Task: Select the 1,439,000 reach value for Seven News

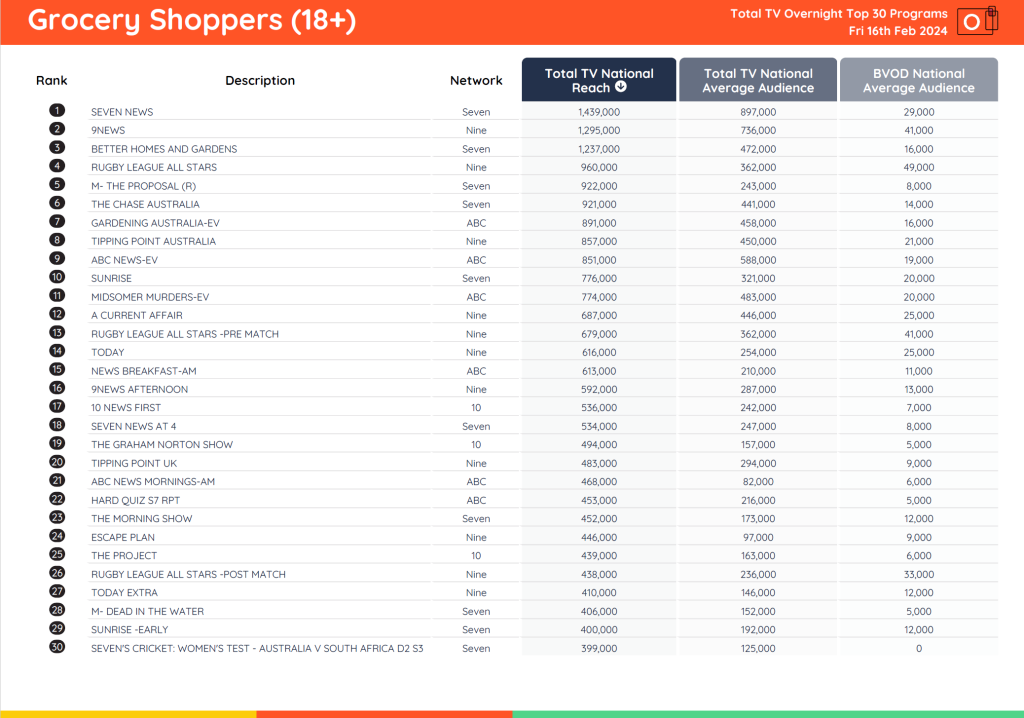Action: [x=598, y=112]
